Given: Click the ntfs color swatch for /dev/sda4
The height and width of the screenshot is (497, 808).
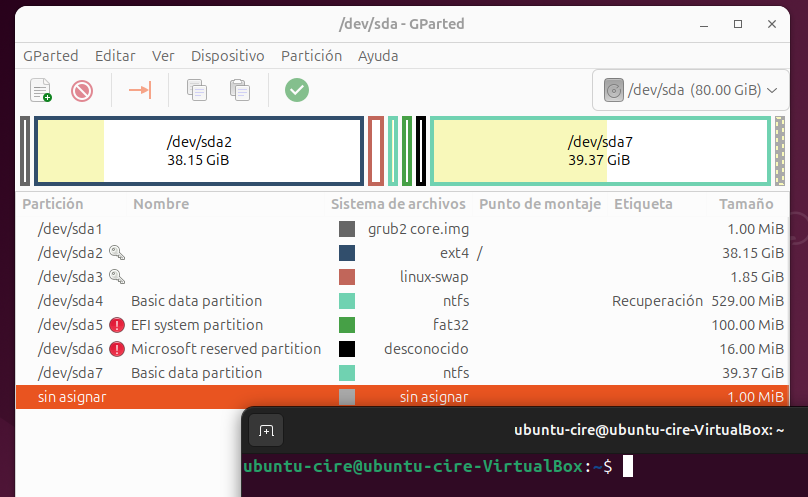Looking at the screenshot, I should (x=347, y=301).
